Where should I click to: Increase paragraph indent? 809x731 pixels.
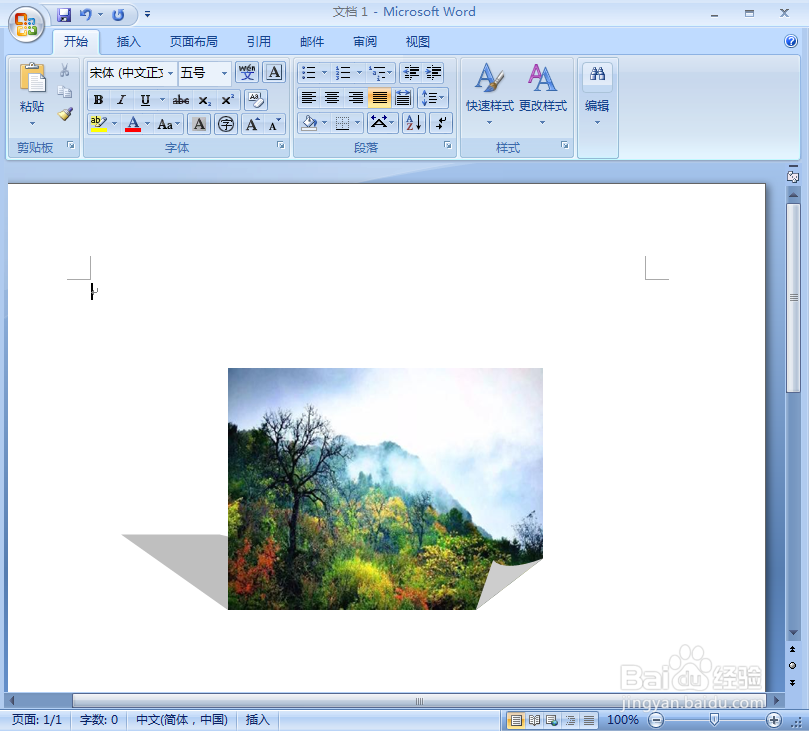pos(433,73)
